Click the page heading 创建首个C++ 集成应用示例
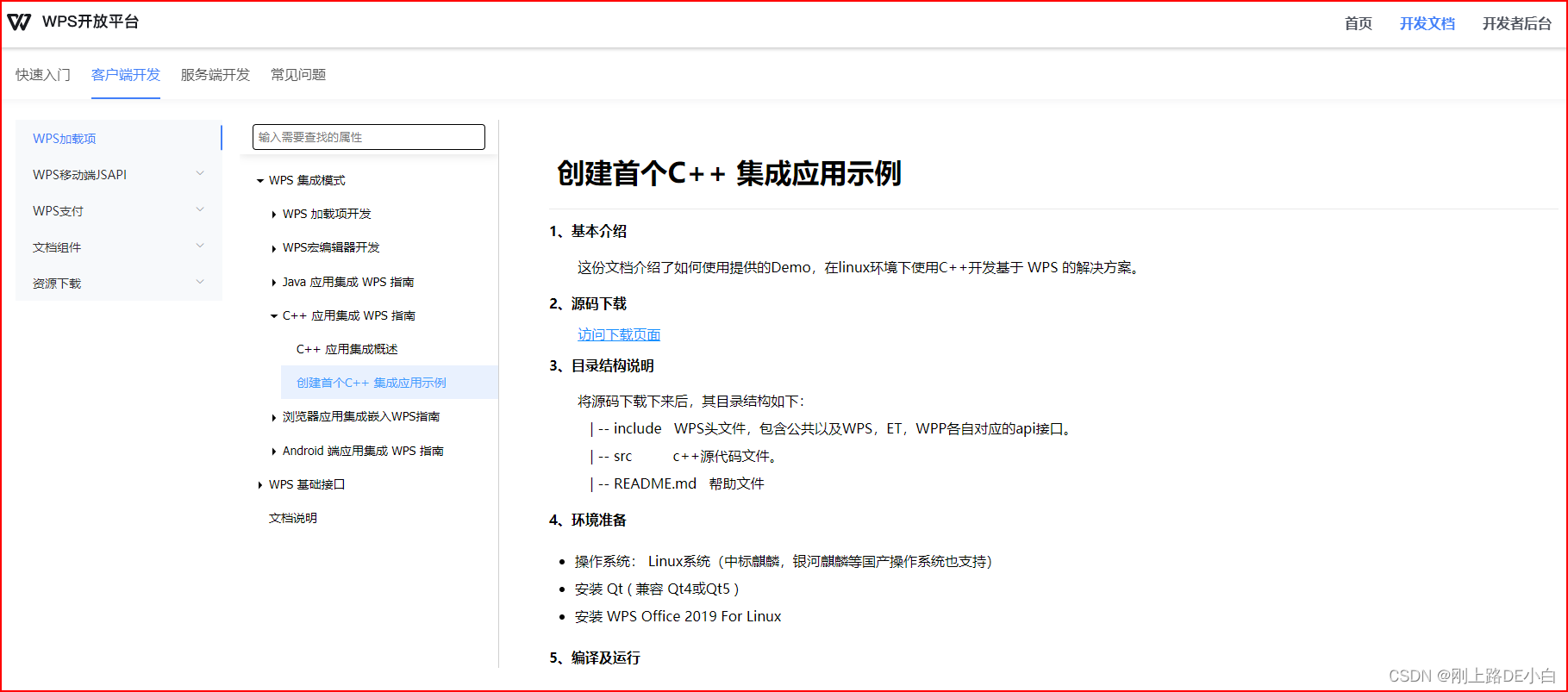 pos(729,173)
